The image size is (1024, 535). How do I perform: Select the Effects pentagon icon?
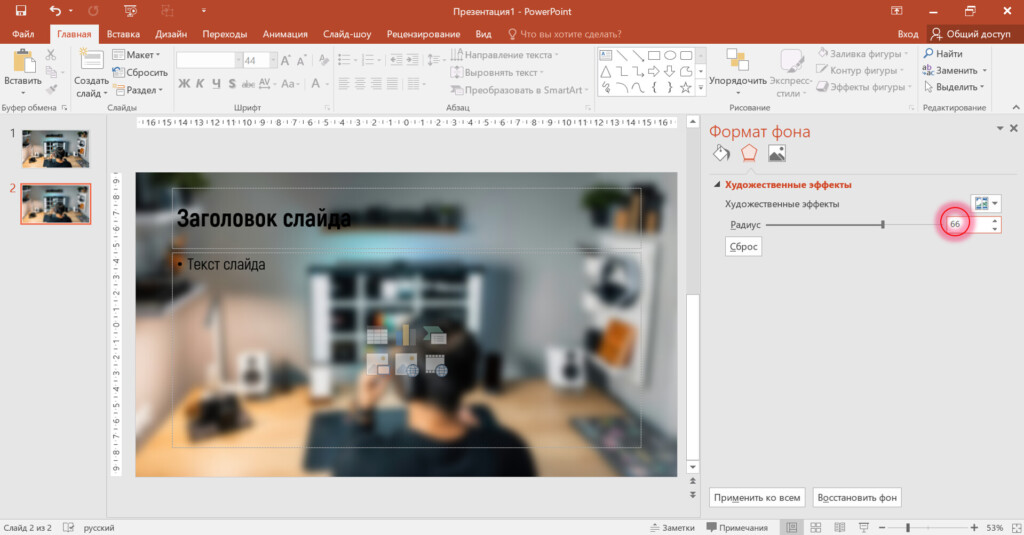(x=749, y=153)
